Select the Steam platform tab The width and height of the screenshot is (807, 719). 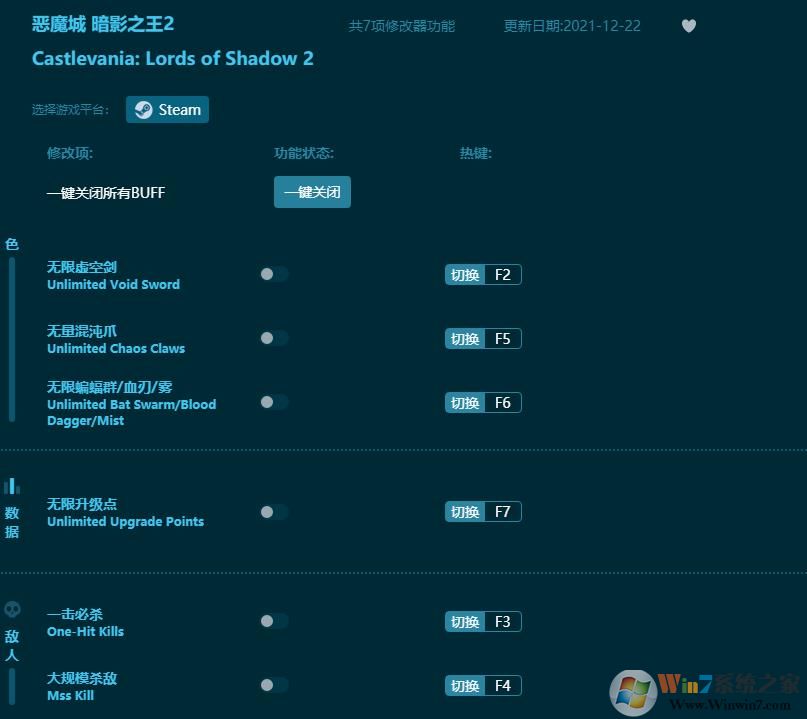click(167, 110)
